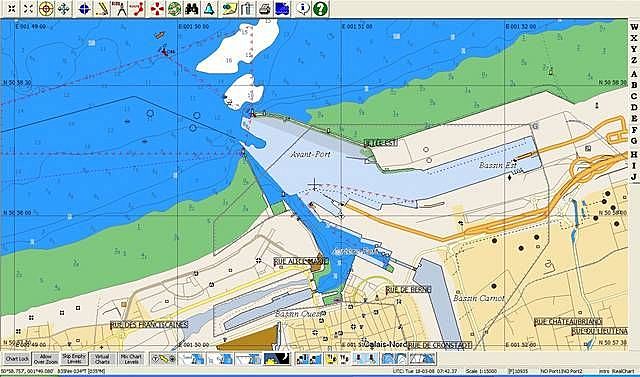Click the information bubble icon

(302, 8)
